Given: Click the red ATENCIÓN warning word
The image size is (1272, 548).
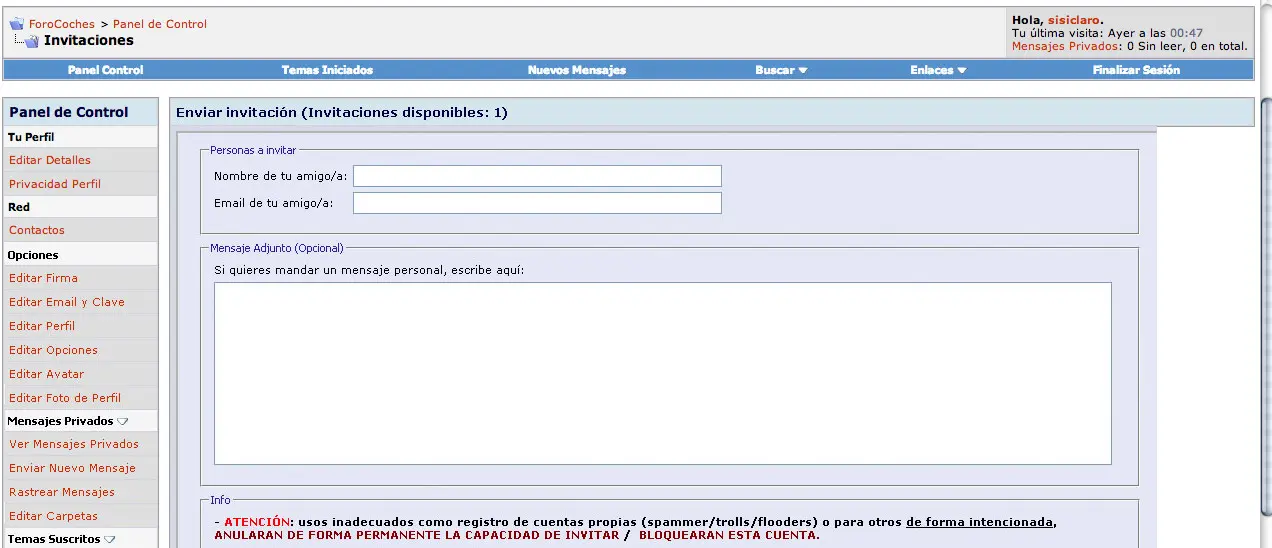Looking at the screenshot, I should 257,522.
